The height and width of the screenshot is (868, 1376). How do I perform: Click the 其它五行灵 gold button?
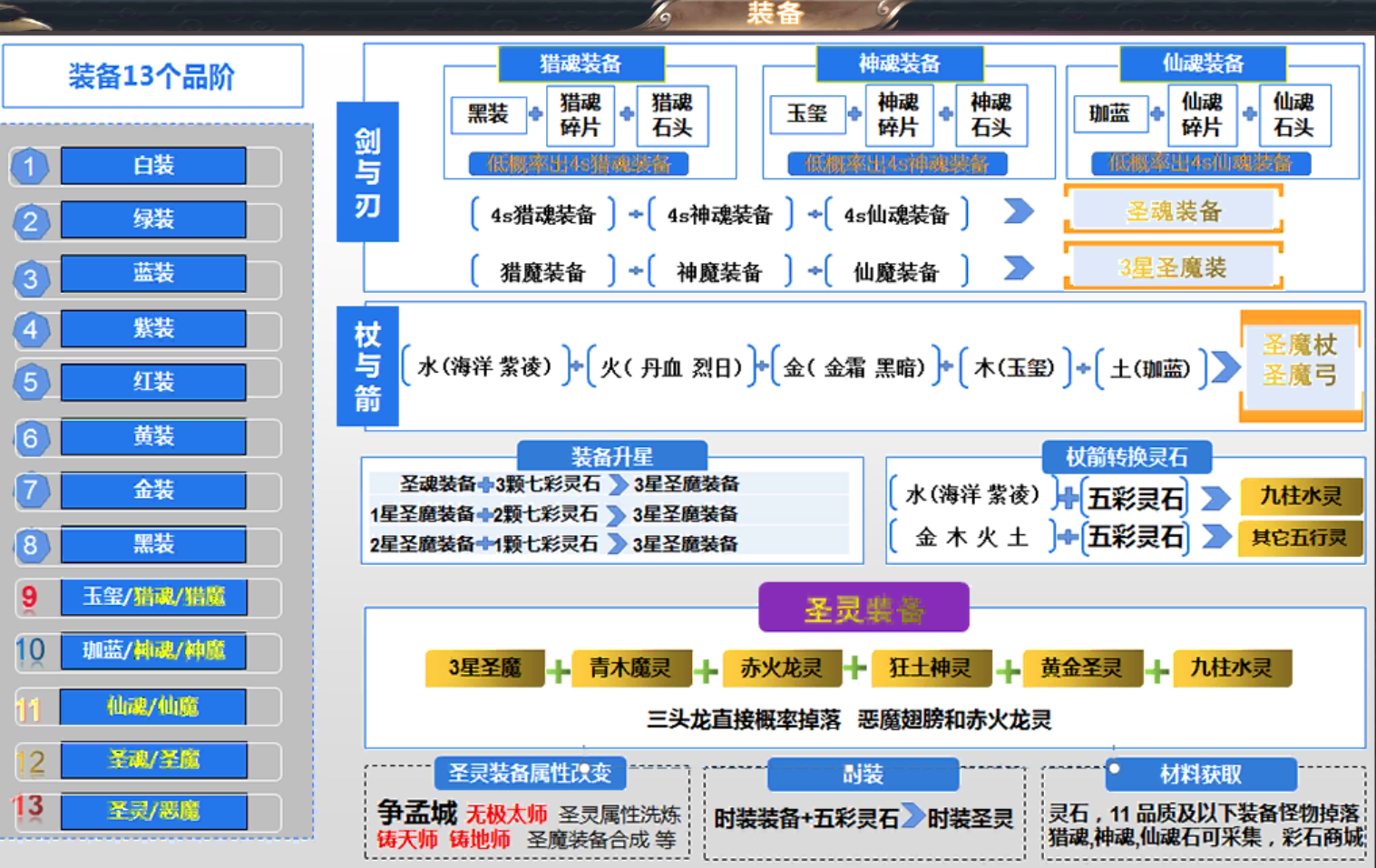tap(1301, 537)
